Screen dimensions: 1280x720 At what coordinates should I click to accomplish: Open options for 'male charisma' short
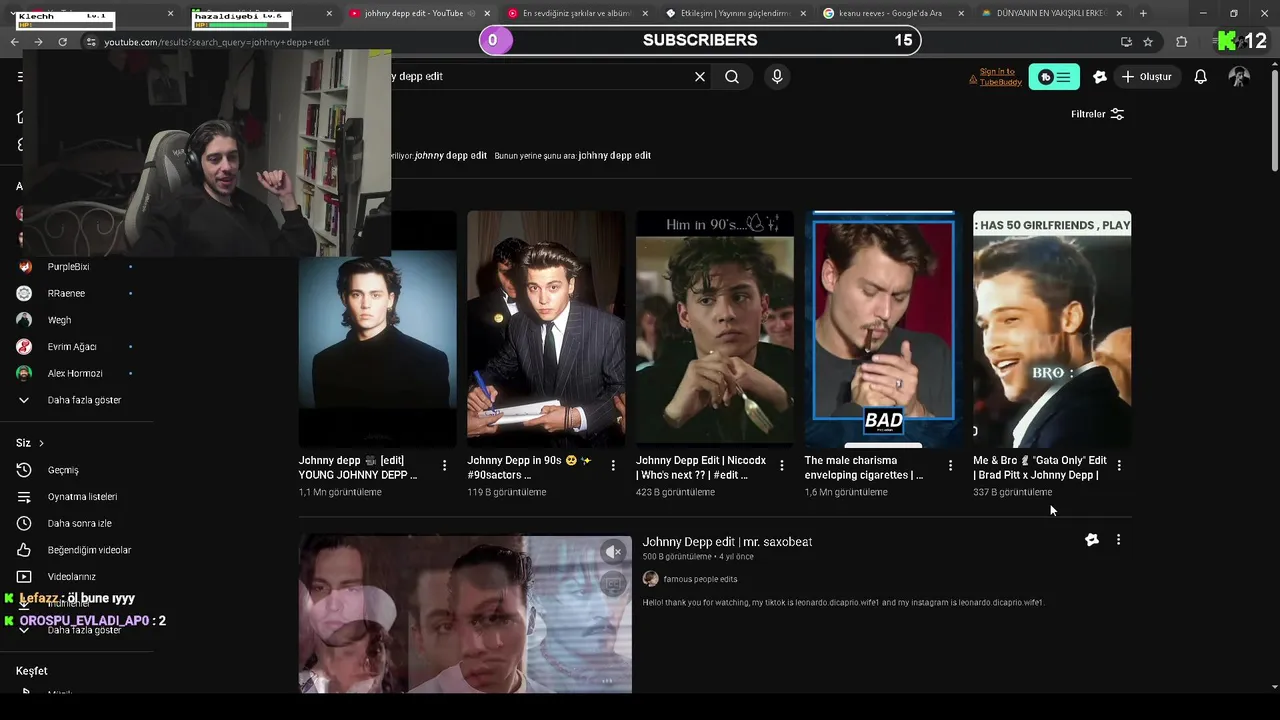tap(950, 466)
